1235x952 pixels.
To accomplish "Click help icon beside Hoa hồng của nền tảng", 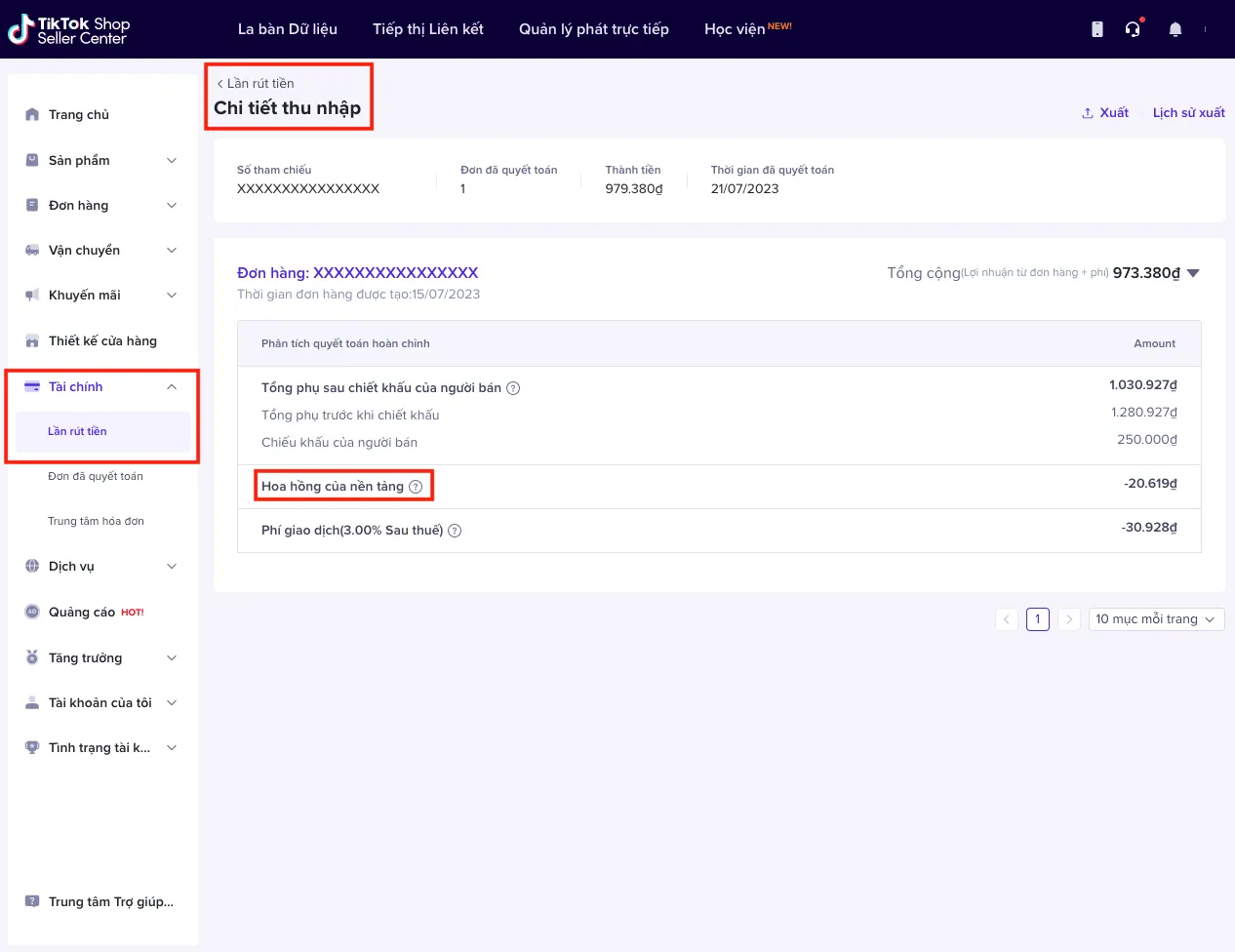I will [416, 487].
